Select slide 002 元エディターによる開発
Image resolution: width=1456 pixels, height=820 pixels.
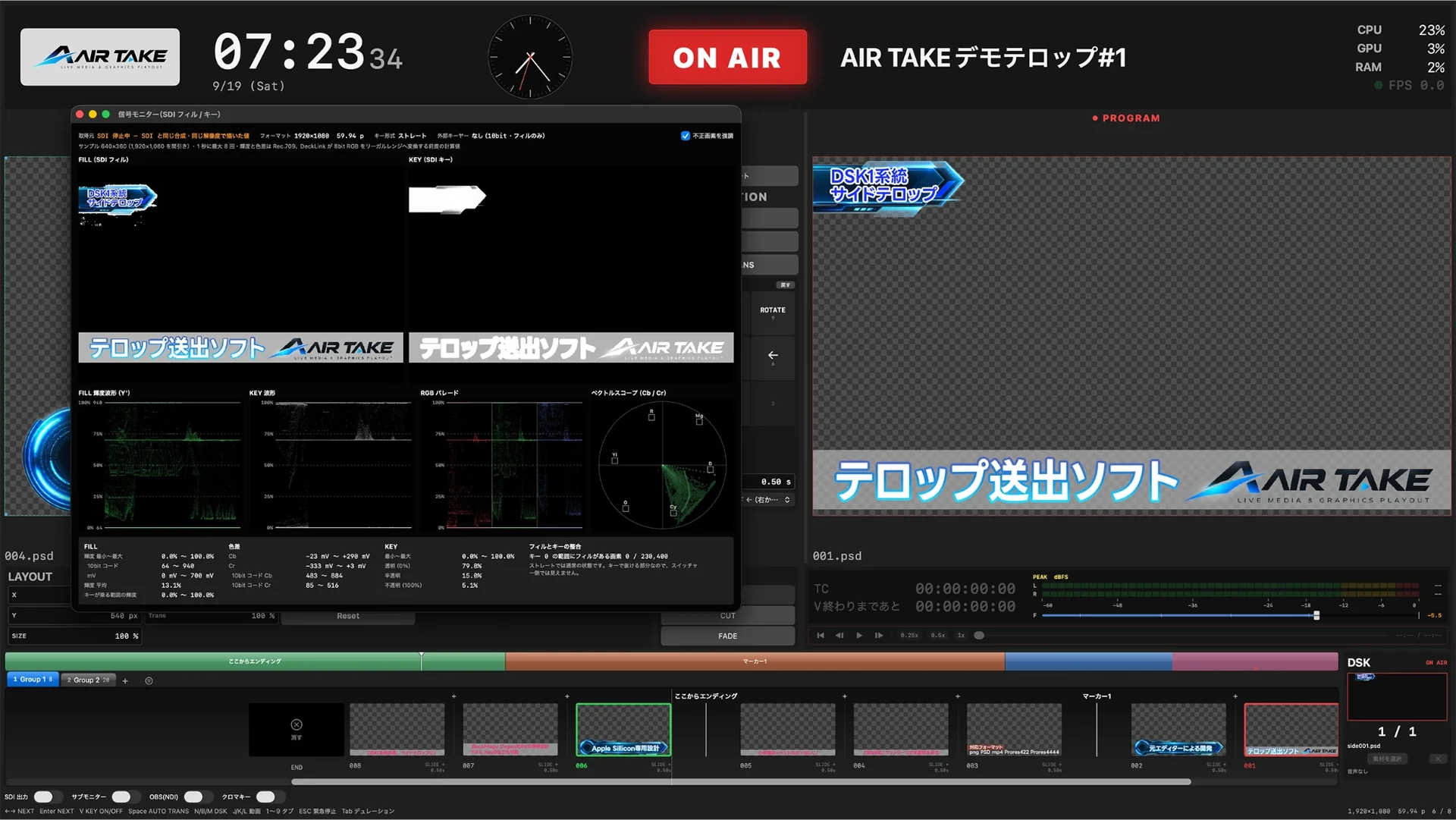coord(1178,729)
